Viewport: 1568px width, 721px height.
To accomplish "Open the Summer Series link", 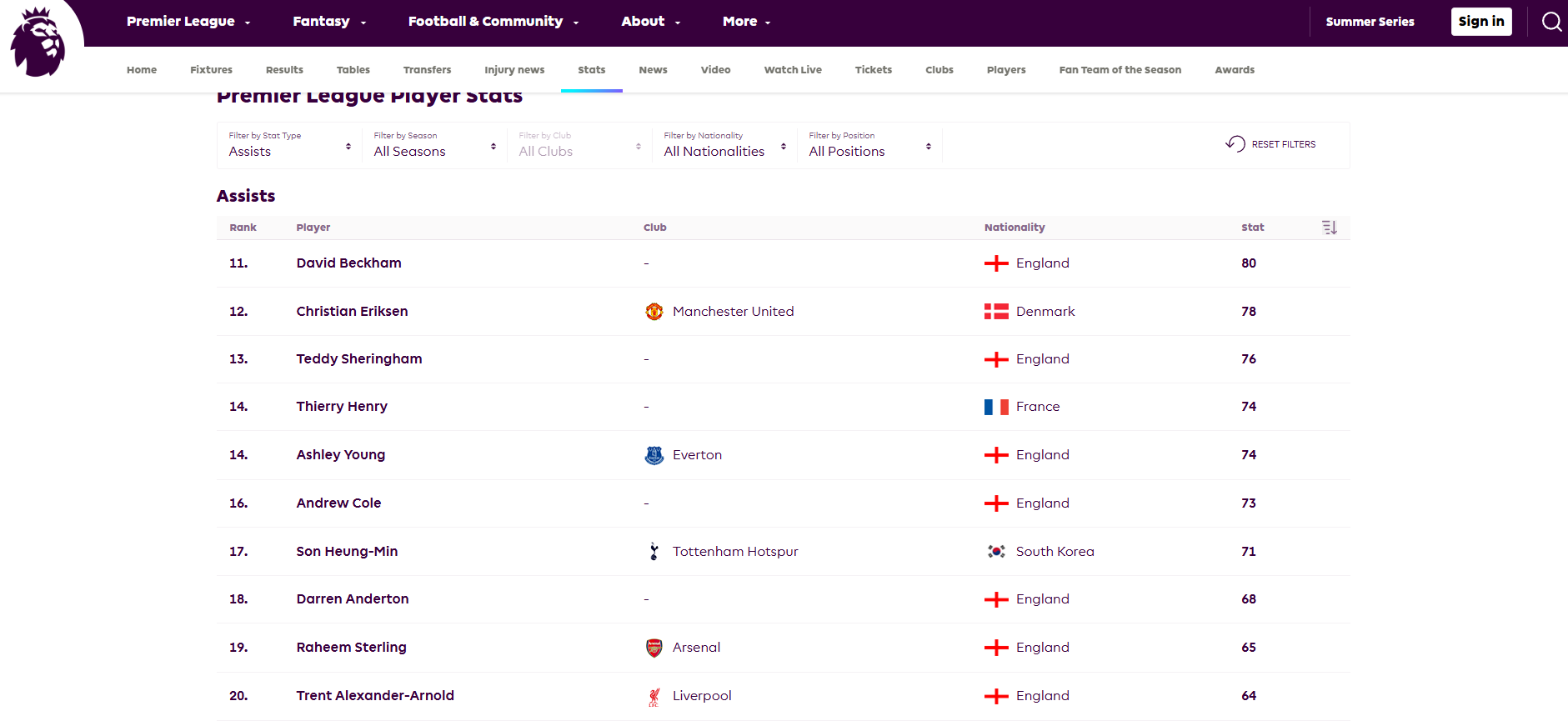I will (x=1370, y=22).
